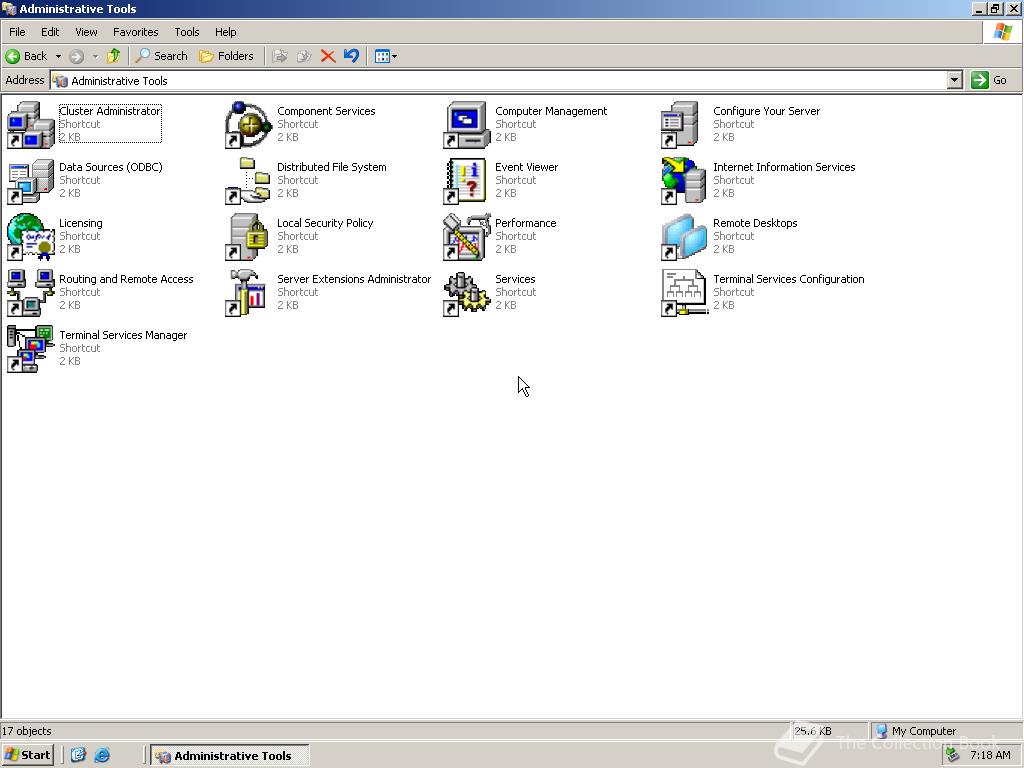Click the Copy To toolbar icon
This screenshot has height=768, width=1024.
tap(304, 56)
